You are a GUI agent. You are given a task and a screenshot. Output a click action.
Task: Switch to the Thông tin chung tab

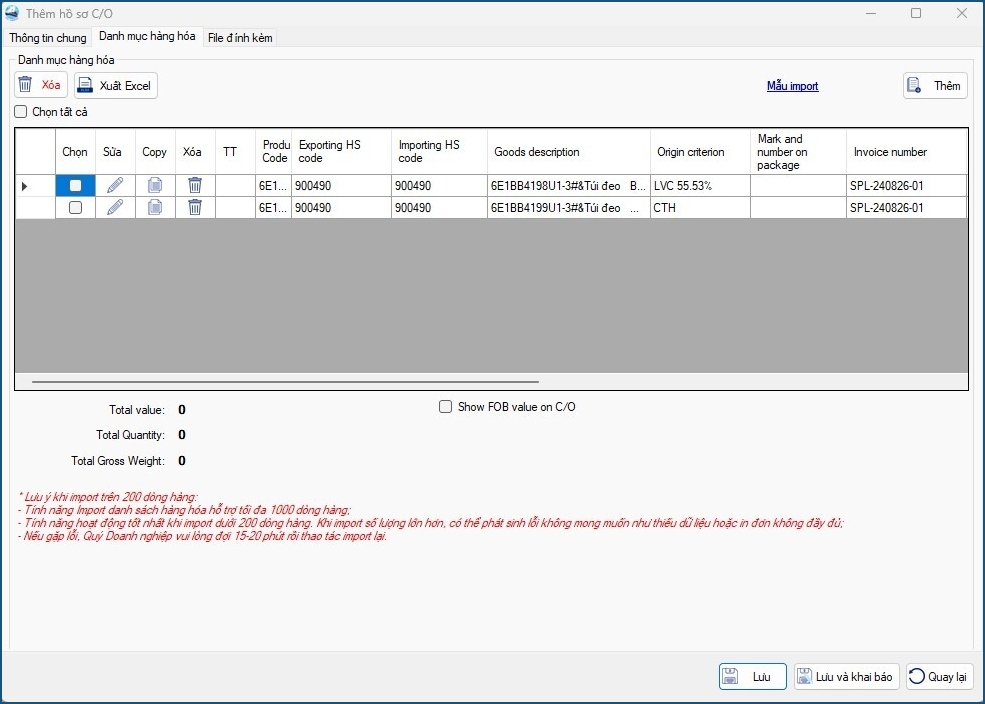48,38
